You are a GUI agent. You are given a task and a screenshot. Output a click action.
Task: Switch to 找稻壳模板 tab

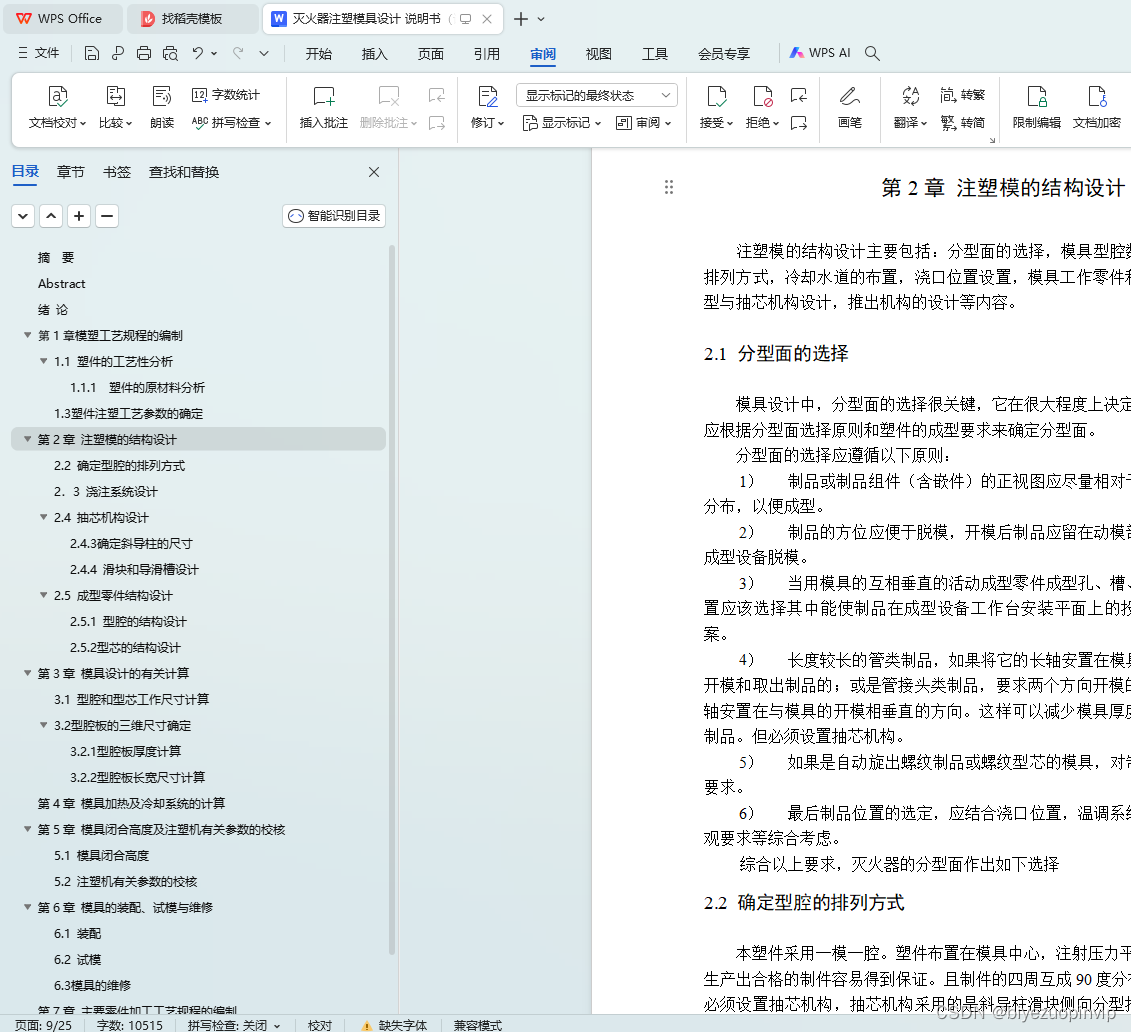[x=192, y=19]
